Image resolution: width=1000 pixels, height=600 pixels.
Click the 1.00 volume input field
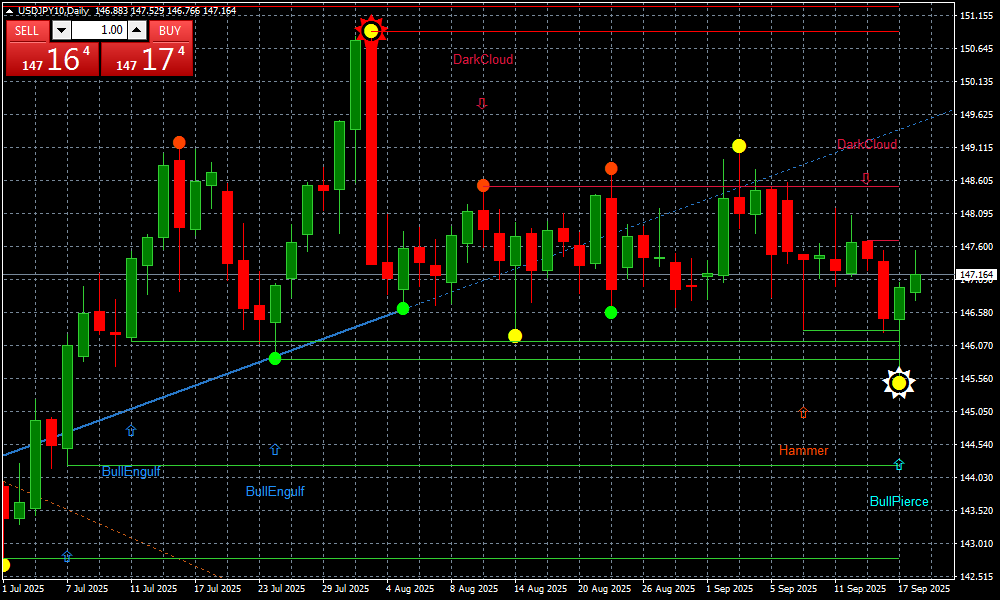pos(99,30)
